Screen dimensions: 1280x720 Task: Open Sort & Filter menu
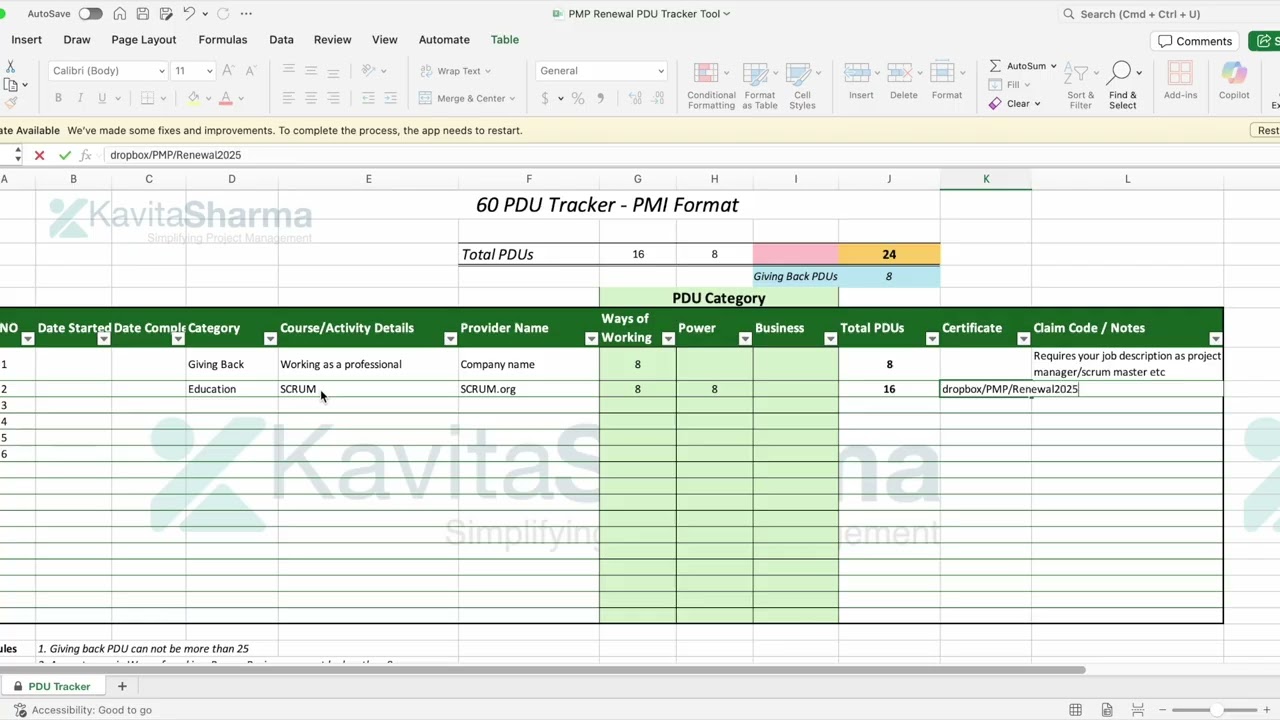pos(1080,85)
